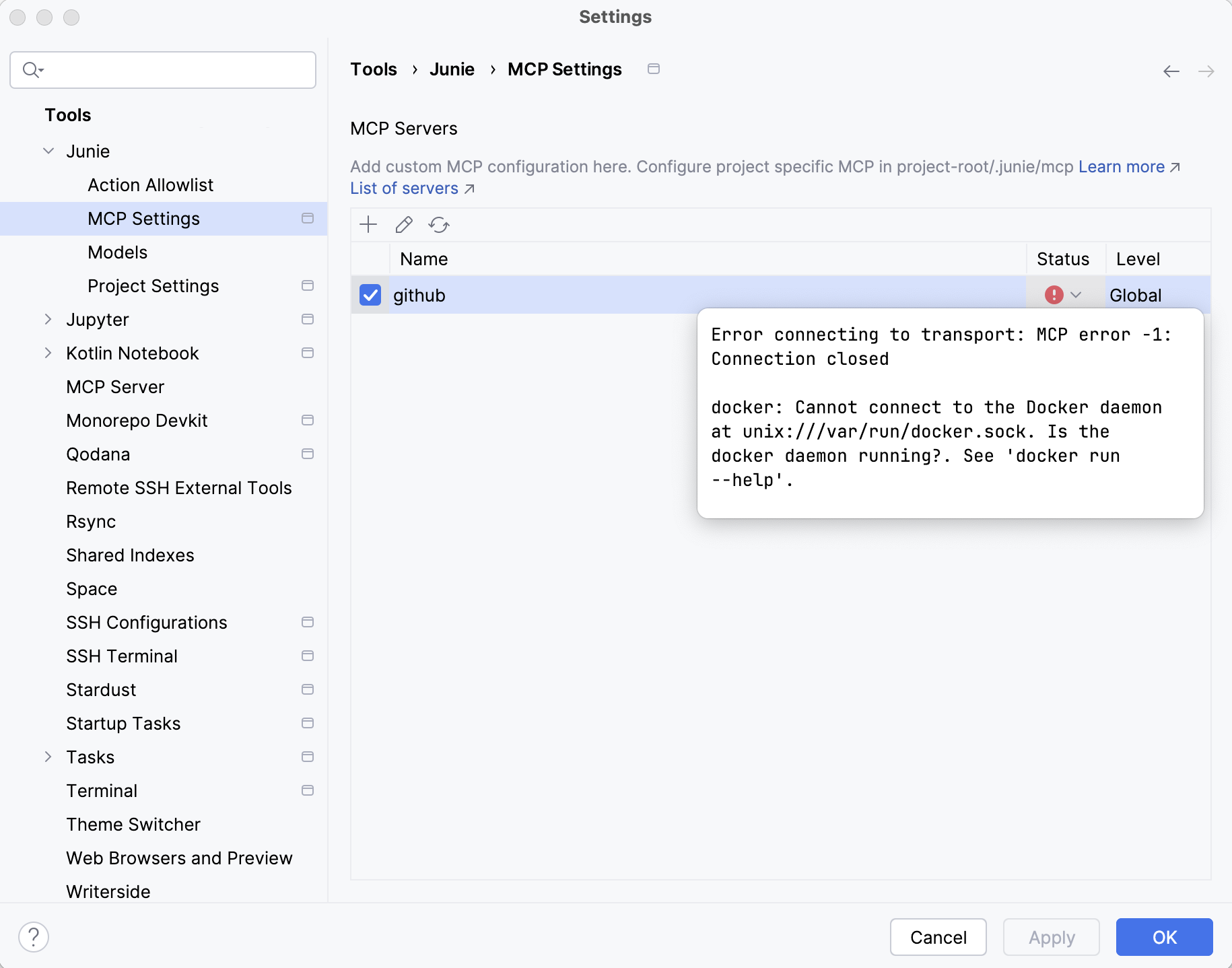Click the List of servers link
1232x968 pixels.
point(404,188)
